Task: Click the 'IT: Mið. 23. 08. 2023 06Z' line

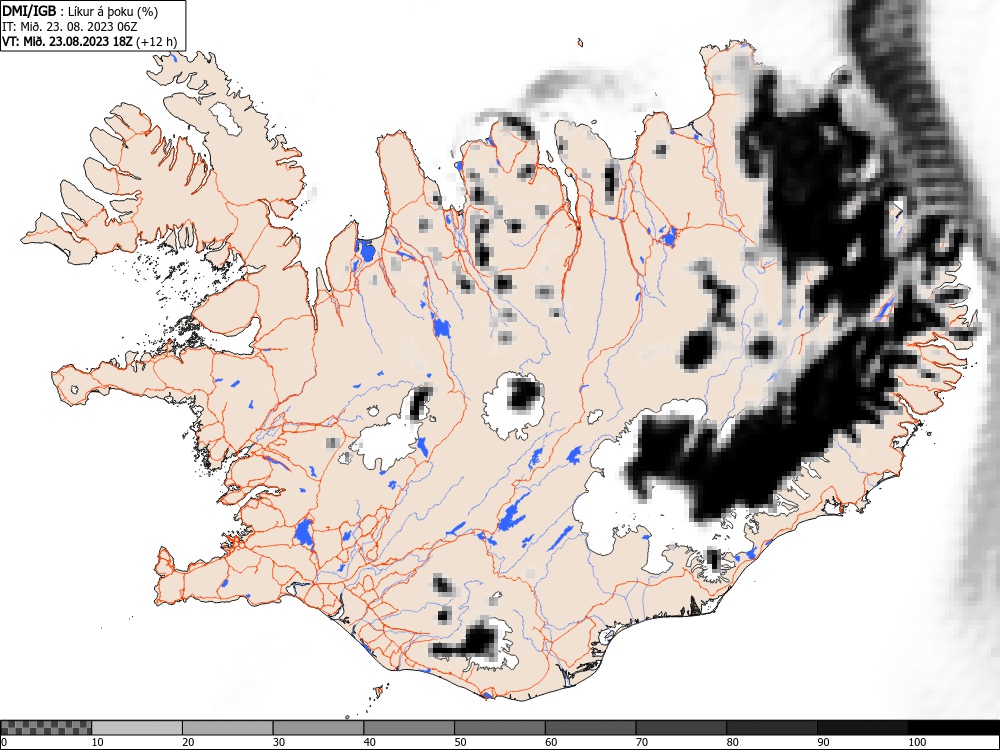Action: (70, 27)
